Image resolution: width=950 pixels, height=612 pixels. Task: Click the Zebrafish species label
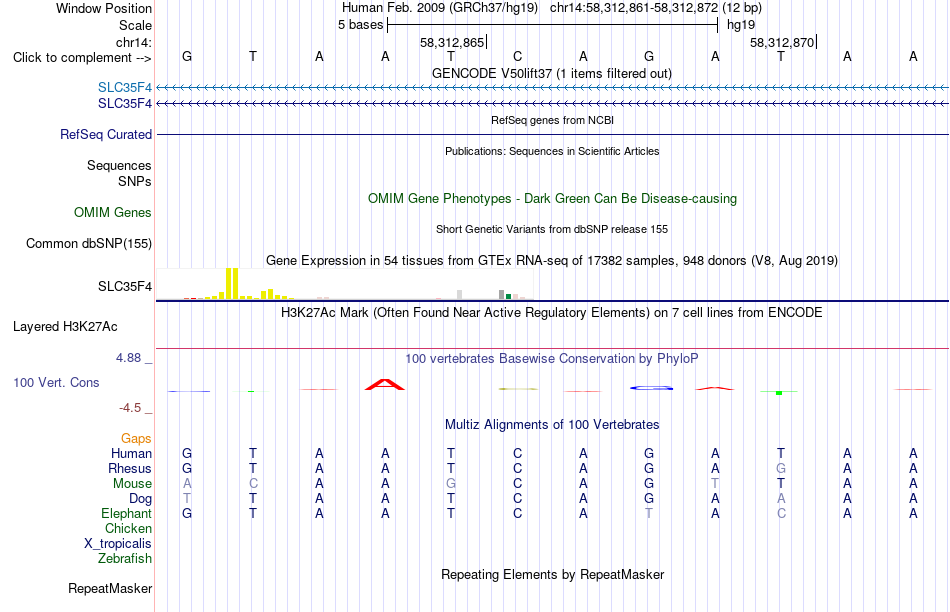[125, 559]
